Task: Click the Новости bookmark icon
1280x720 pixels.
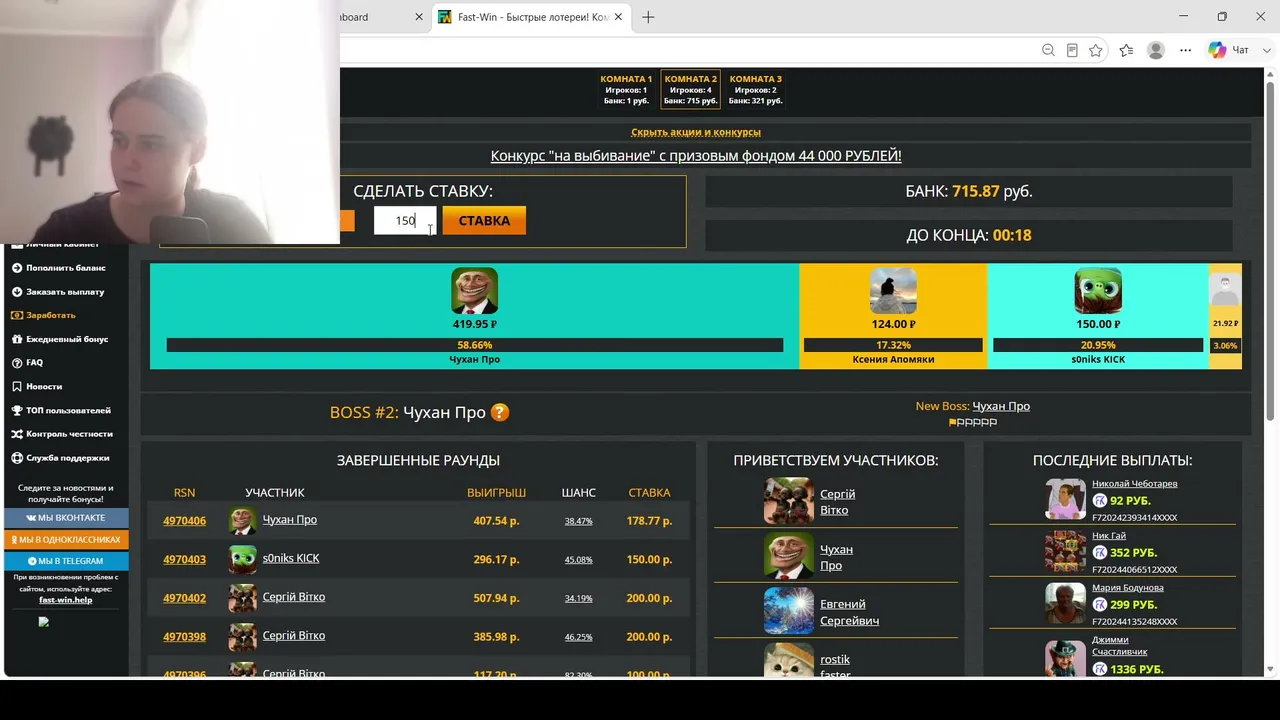Action: tap(17, 386)
